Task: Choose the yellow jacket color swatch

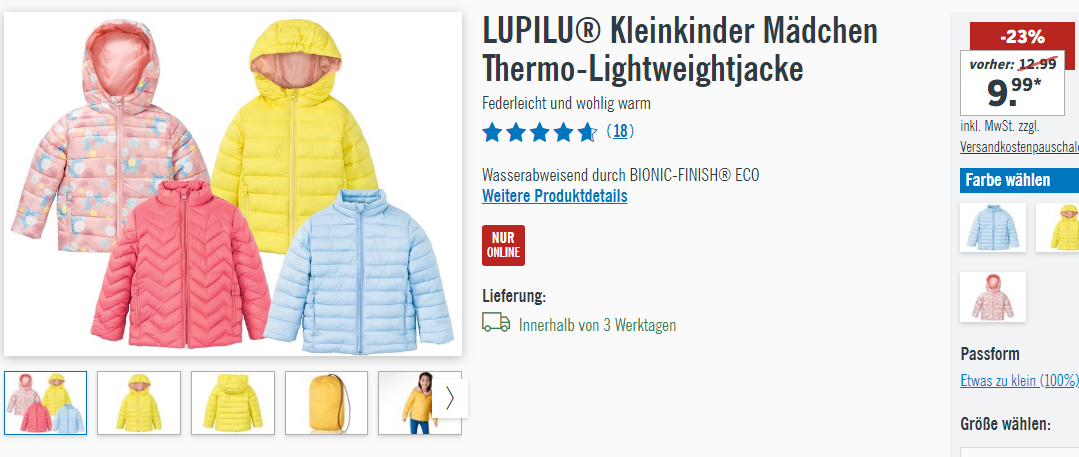Action: click(1058, 227)
